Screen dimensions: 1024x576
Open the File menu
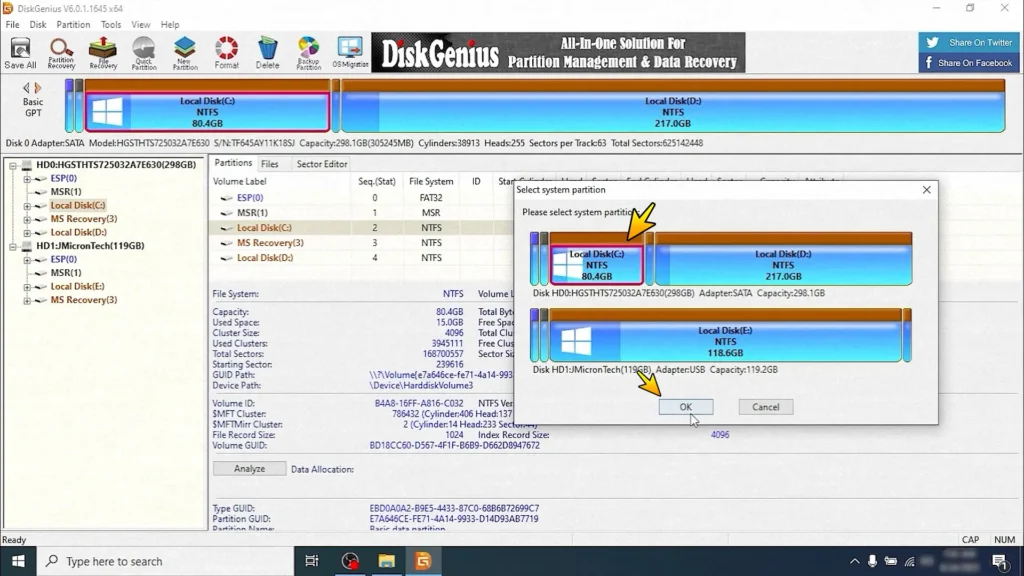click(12, 24)
